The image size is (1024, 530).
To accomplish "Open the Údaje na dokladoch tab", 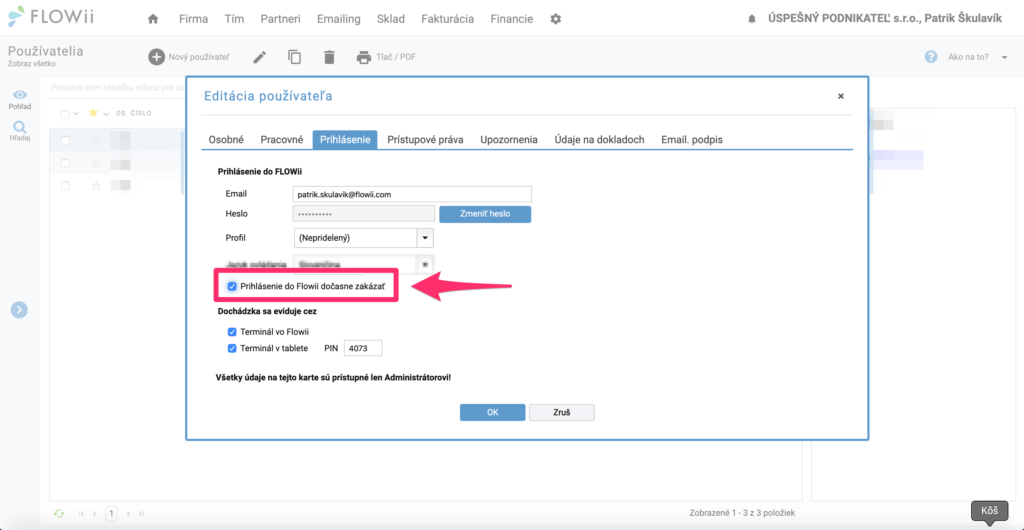I will coord(600,140).
